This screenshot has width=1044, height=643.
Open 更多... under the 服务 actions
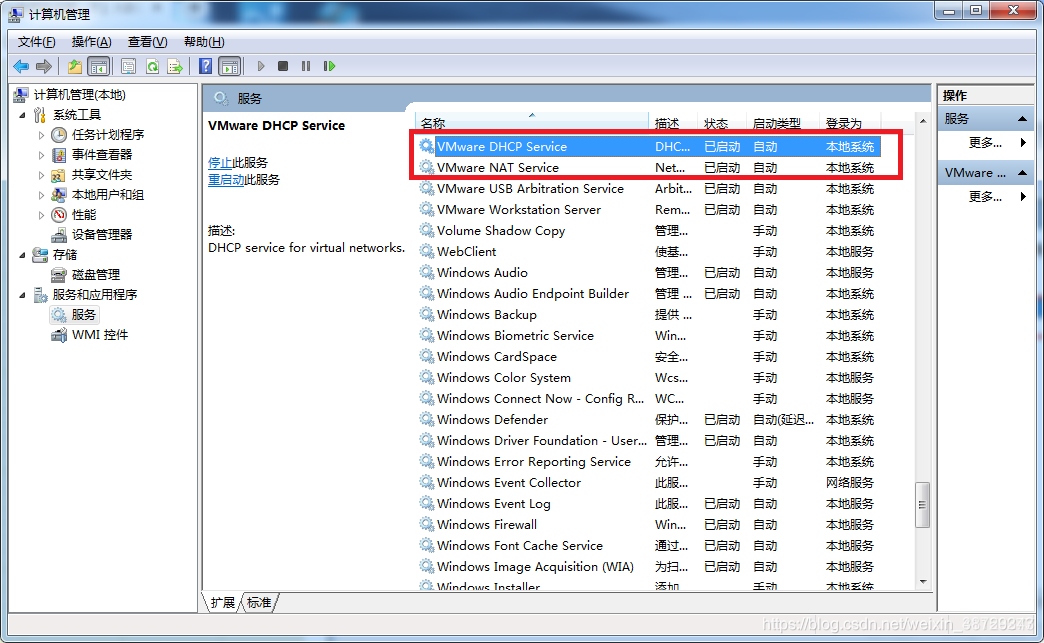coord(985,142)
